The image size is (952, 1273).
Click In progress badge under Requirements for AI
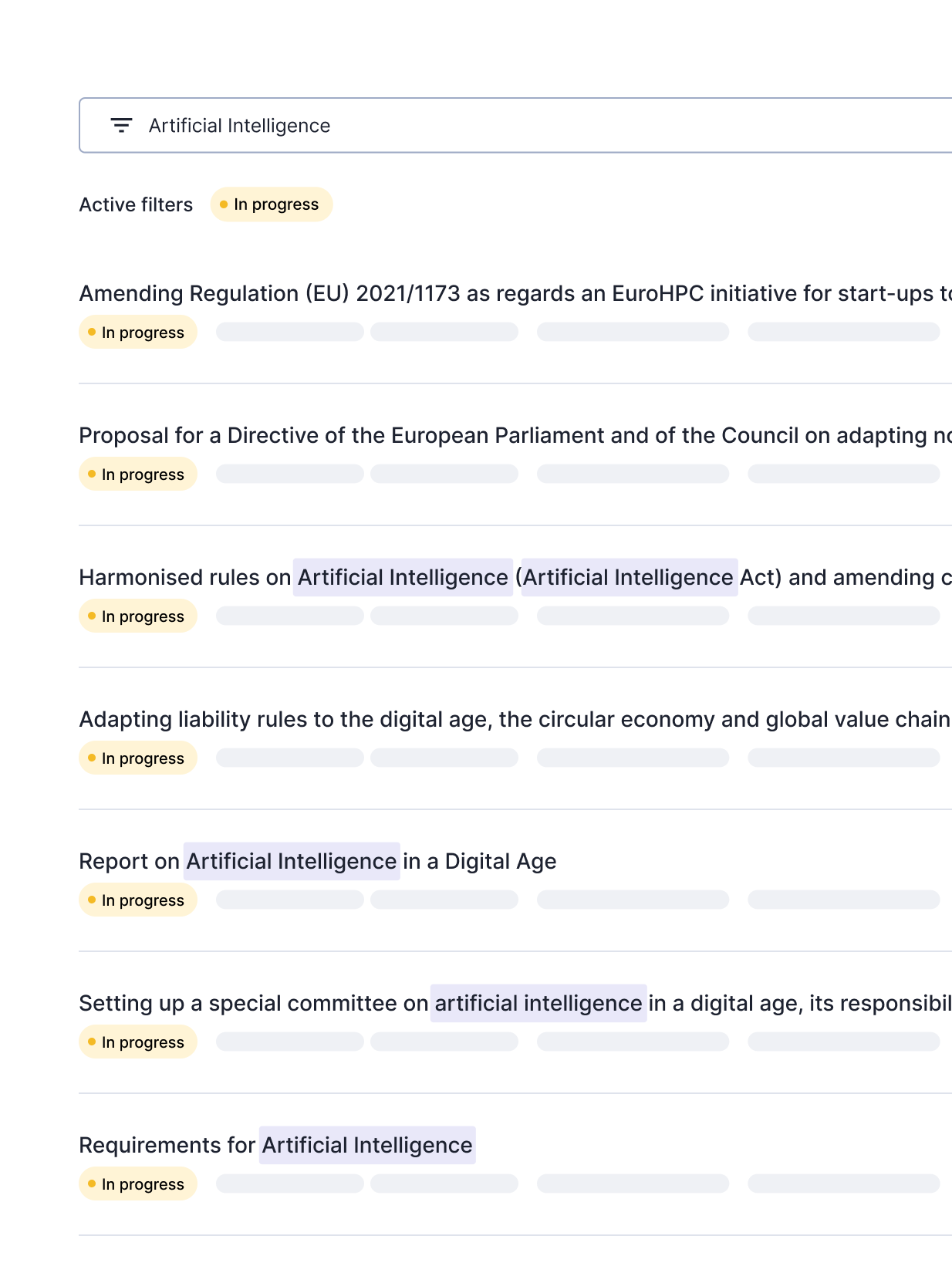[138, 1184]
